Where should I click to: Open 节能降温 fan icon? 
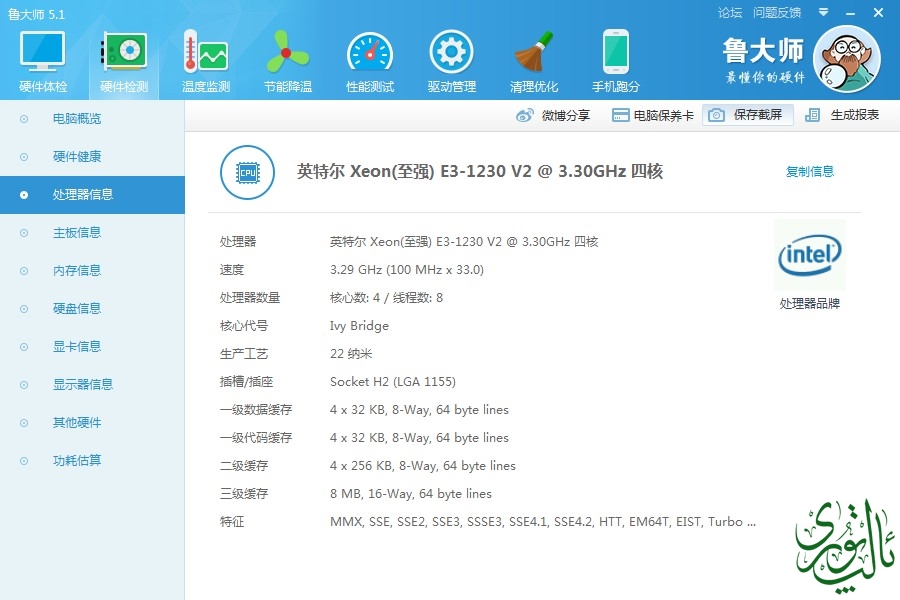[x=288, y=52]
